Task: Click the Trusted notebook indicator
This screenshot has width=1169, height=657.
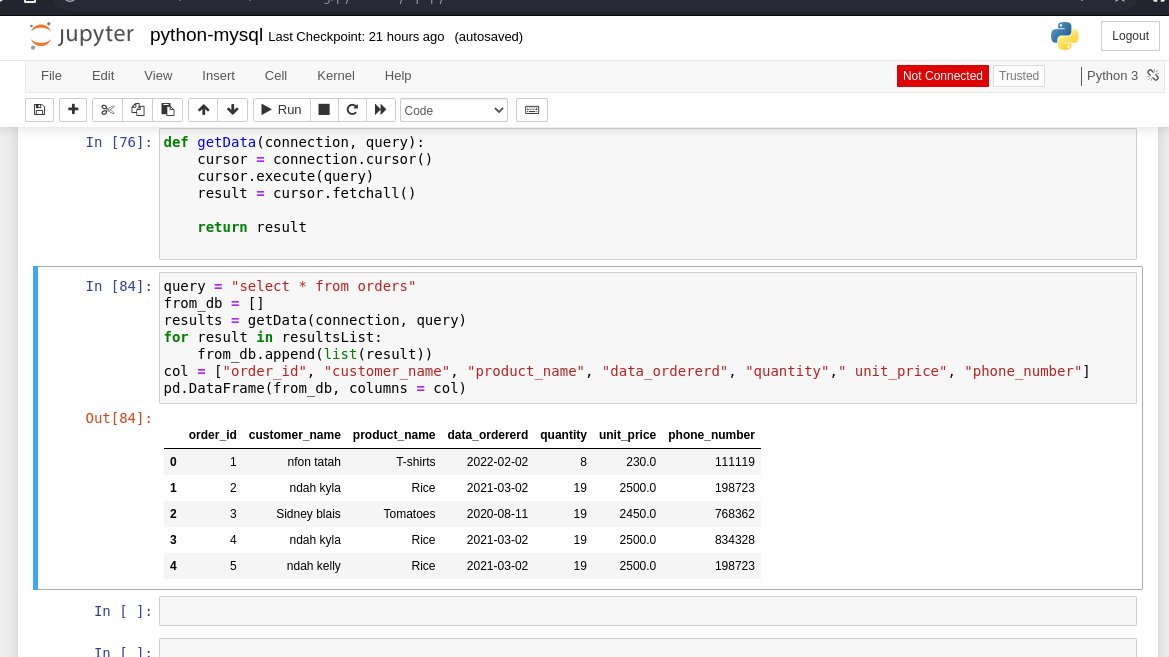Action: [x=1018, y=76]
